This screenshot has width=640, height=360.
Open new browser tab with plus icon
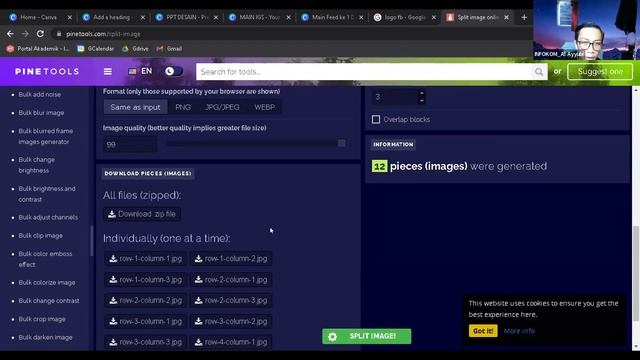[524, 17]
